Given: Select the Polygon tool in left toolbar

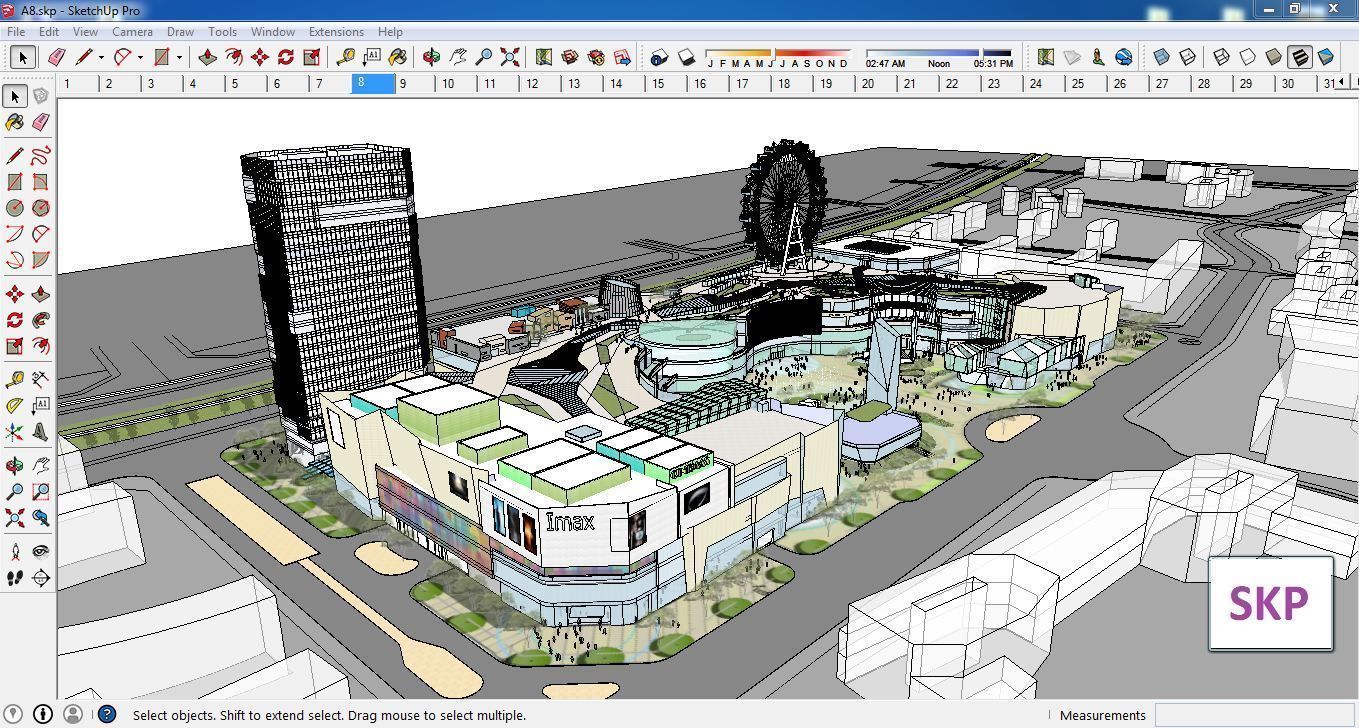Looking at the screenshot, I should (40, 207).
